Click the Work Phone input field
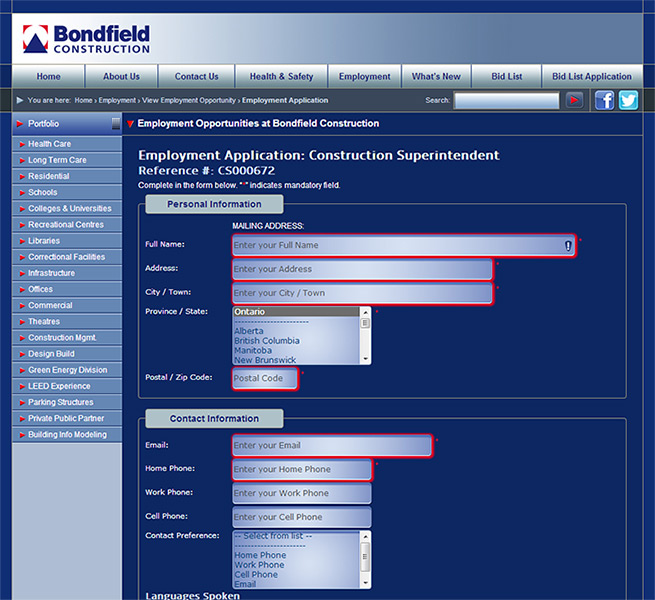 pos(302,493)
